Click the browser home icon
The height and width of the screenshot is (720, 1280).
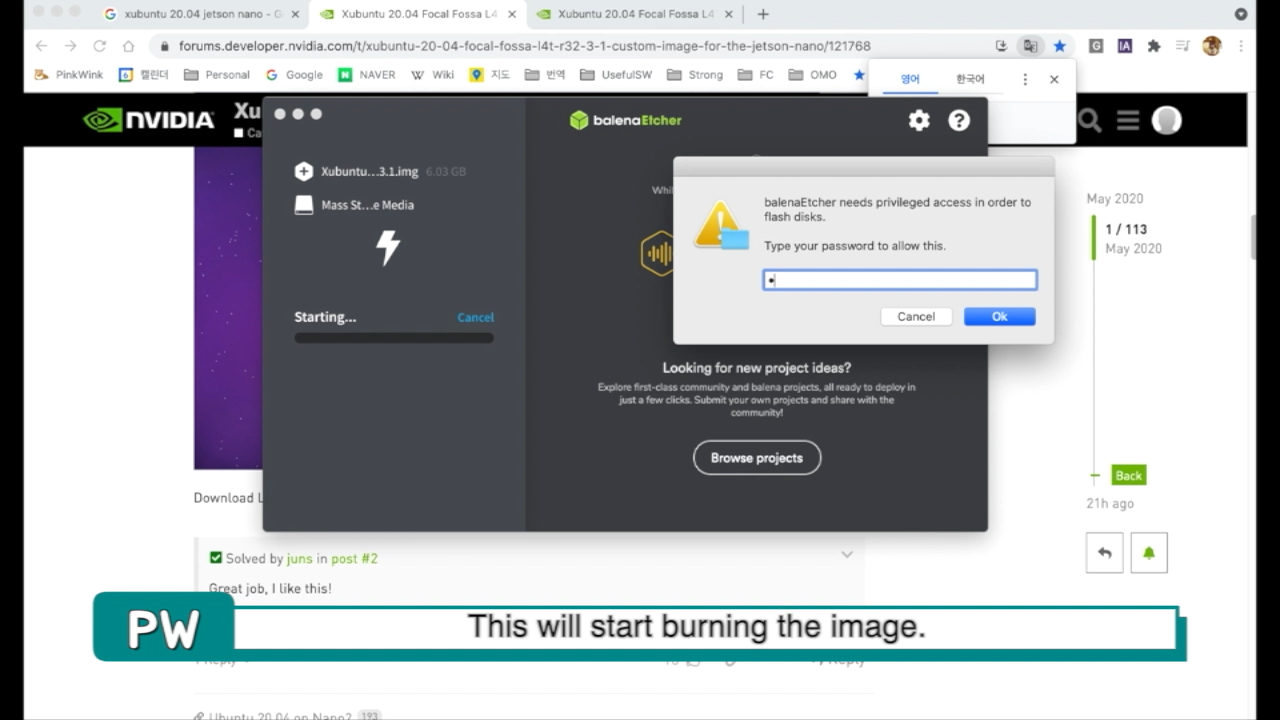128,46
